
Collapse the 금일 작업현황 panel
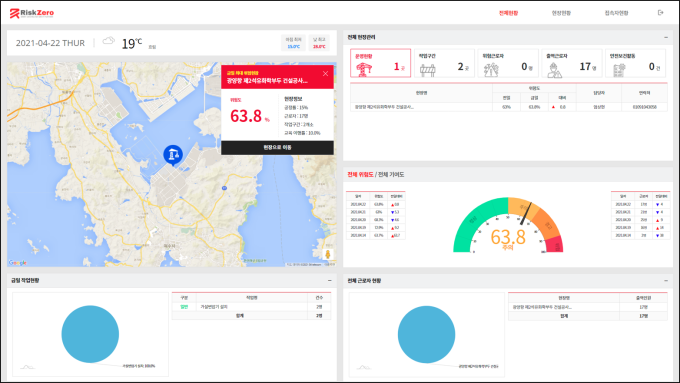point(330,281)
